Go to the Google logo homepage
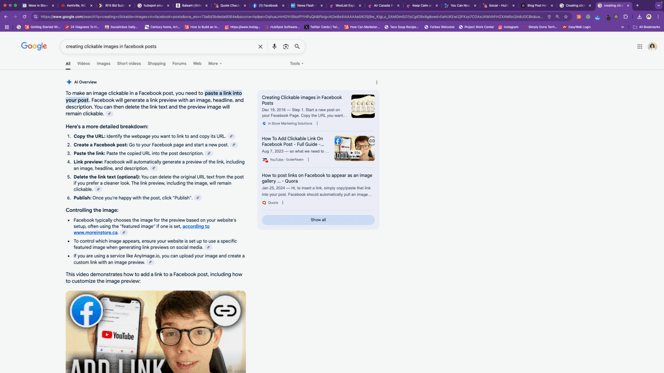This screenshot has height=373, width=664. tap(34, 46)
